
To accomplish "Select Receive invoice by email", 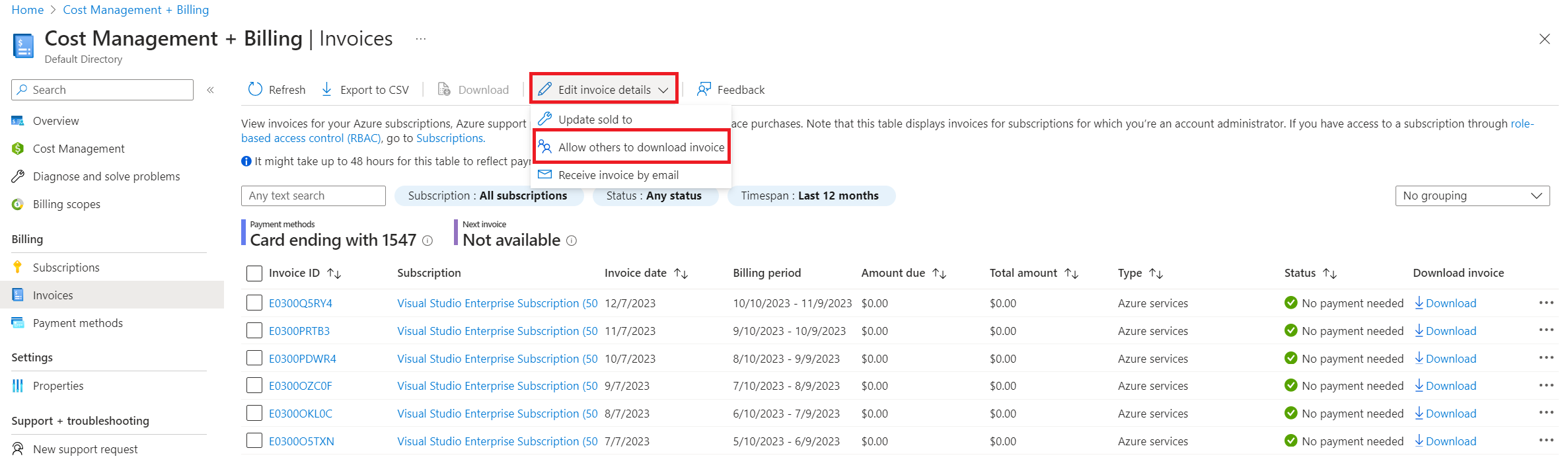I will 618,175.
